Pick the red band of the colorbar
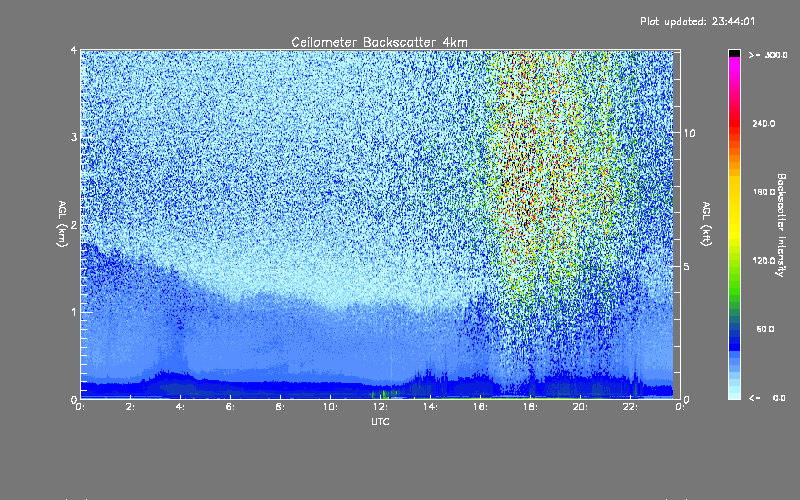 [x=734, y=122]
